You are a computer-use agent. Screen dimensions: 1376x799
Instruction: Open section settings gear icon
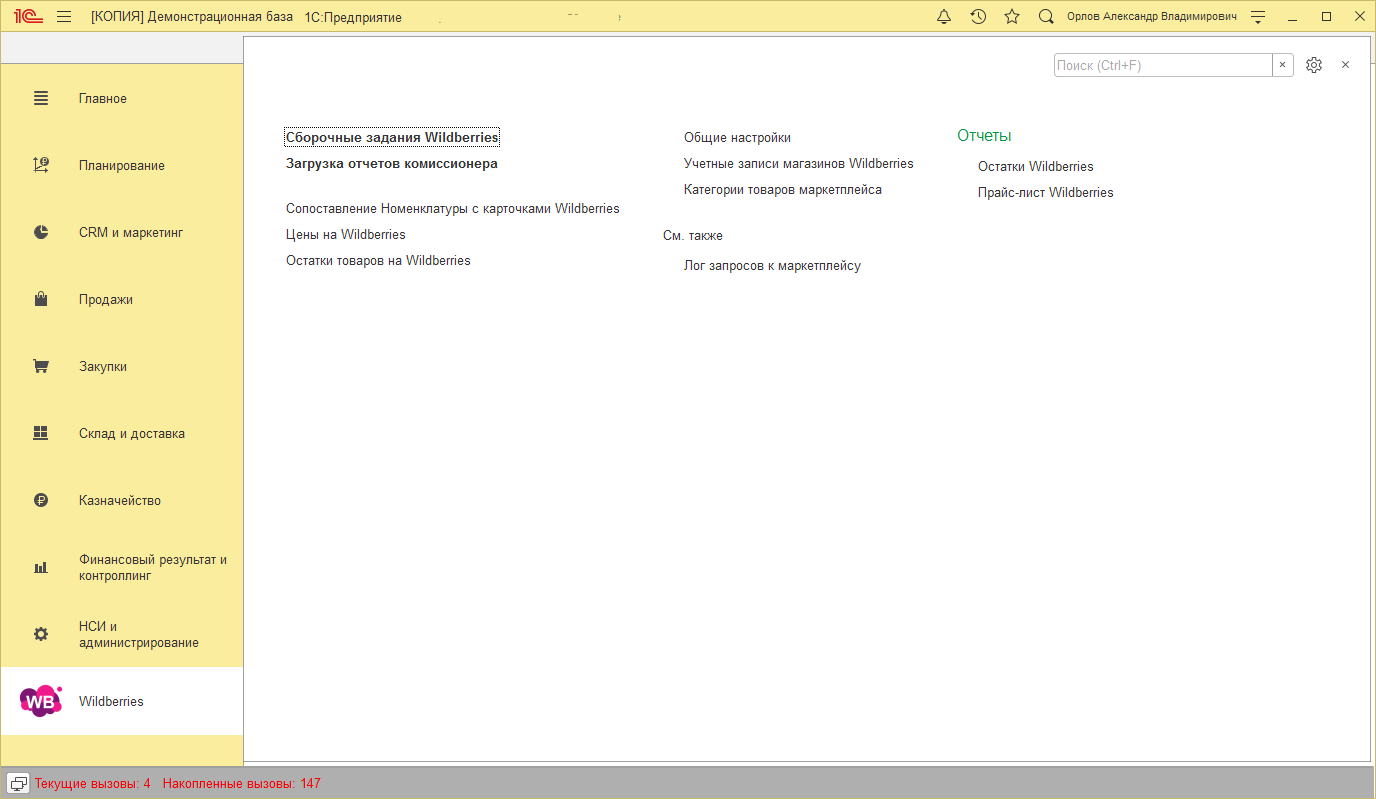[1314, 65]
